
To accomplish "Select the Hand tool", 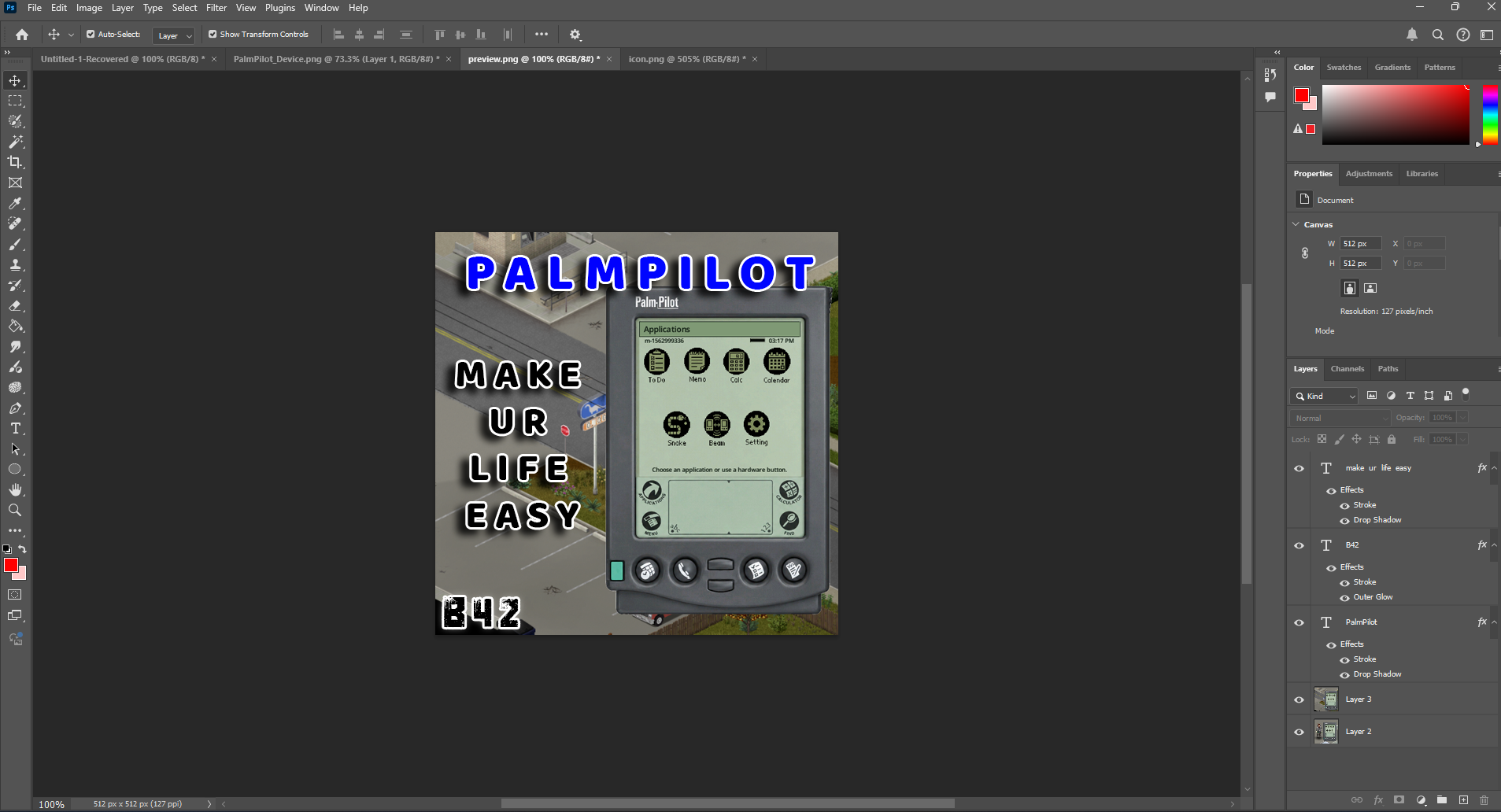I will (x=15, y=489).
